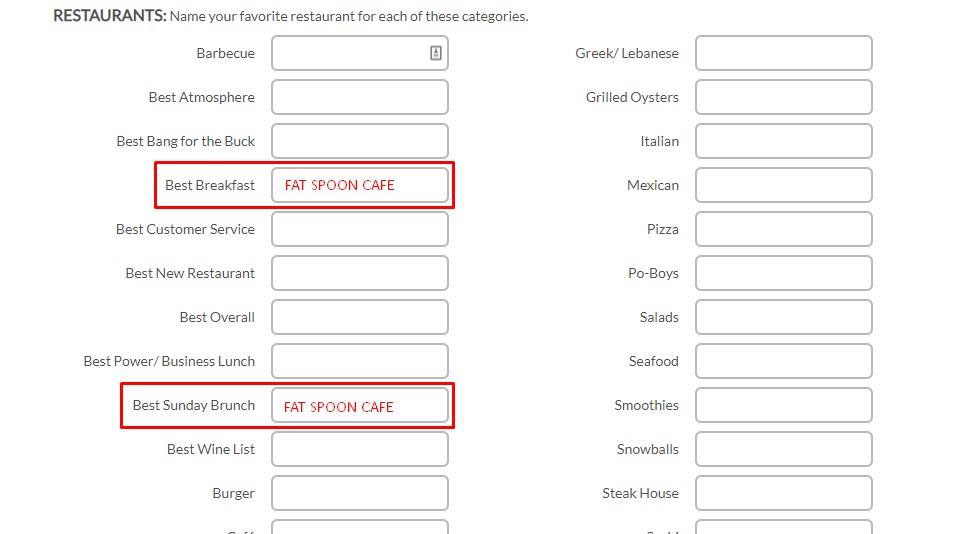Focus the Seafood input box
Image resolution: width=969 pixels, height=534 pixels.
[x=784, y=361]
